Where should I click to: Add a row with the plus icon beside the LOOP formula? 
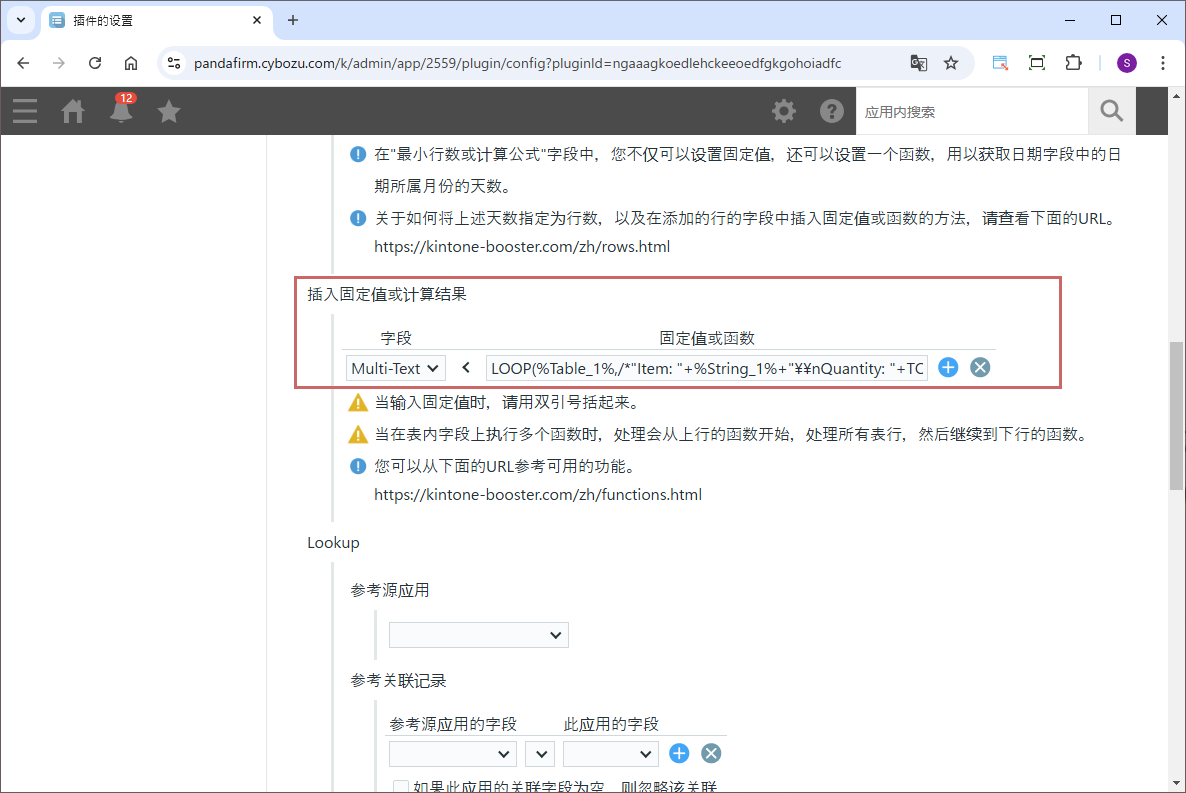pyautogui.click(x=948, y=368)
